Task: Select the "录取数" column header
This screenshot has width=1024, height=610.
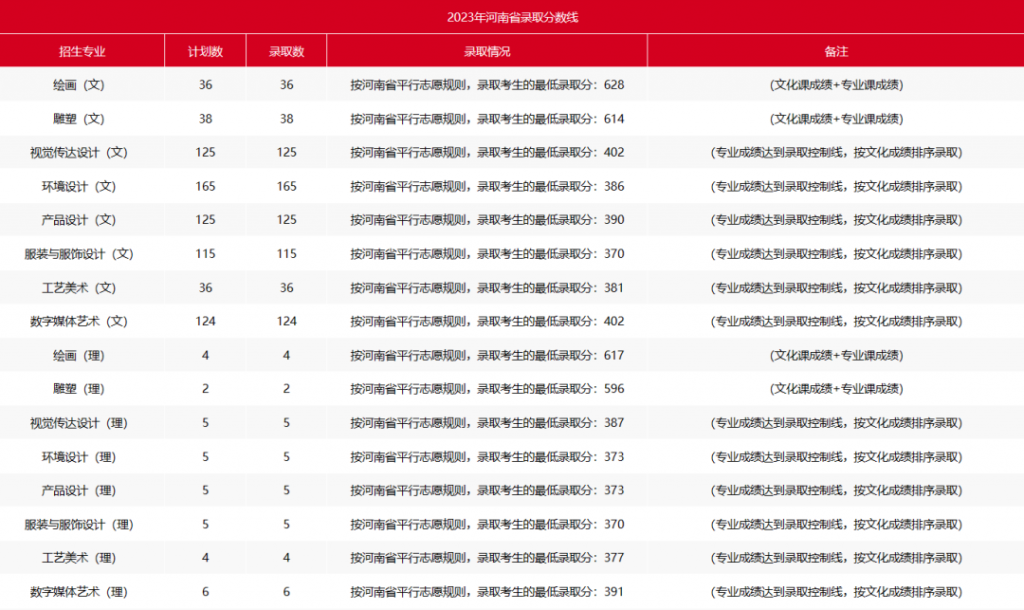Action: click(x=287, y=52)
